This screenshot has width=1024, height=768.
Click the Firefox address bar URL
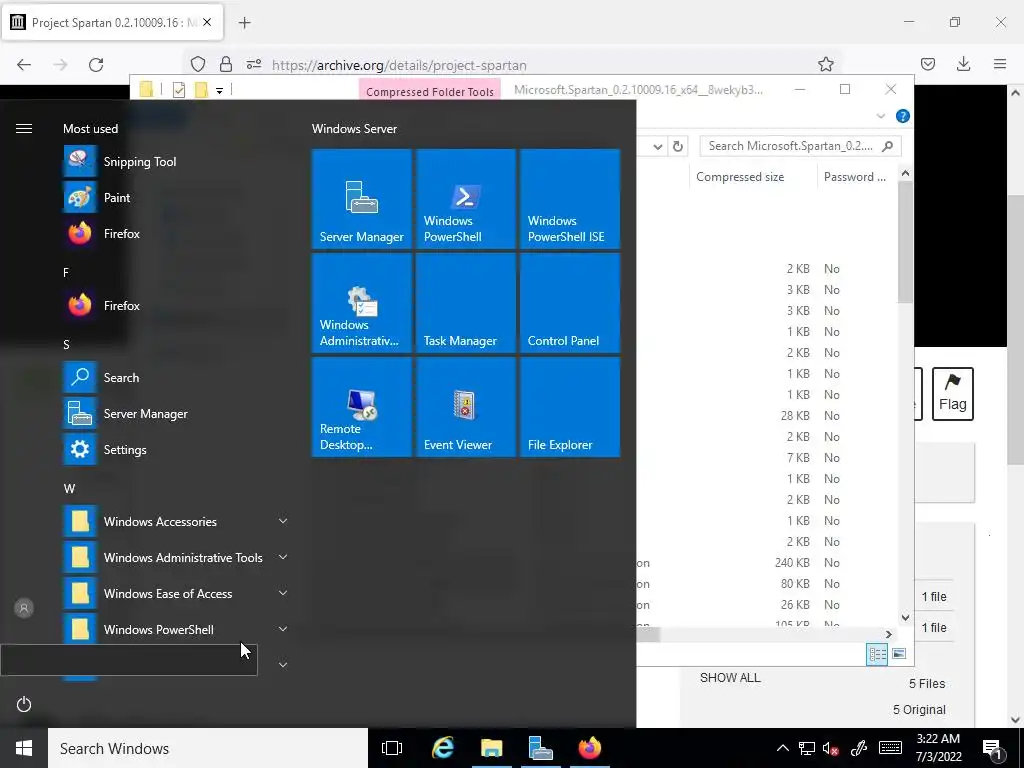coord(399,65)
